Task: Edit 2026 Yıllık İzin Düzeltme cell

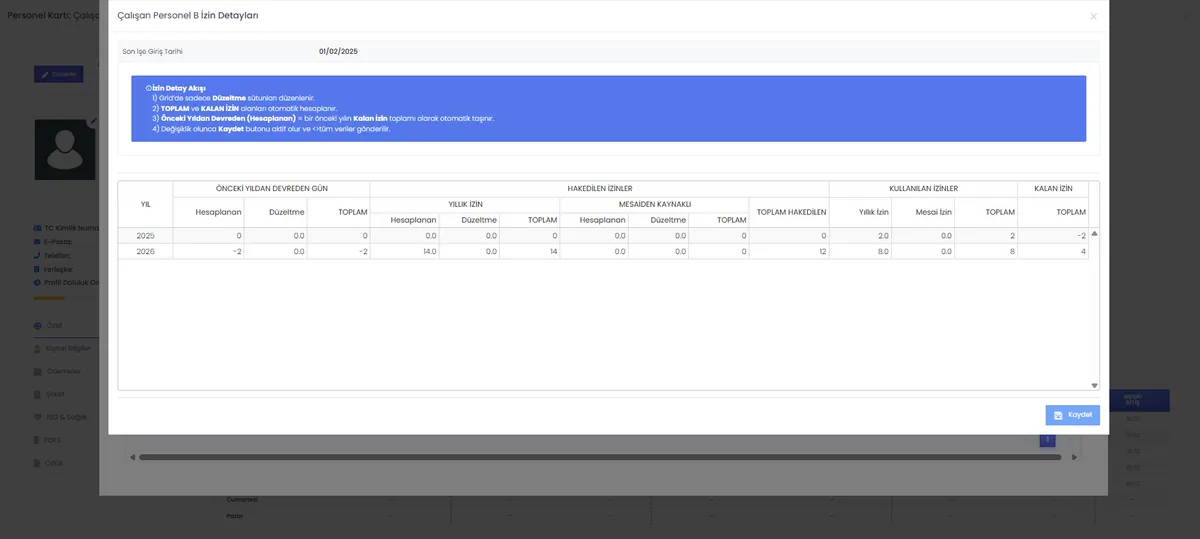Action: click(469, 252)
